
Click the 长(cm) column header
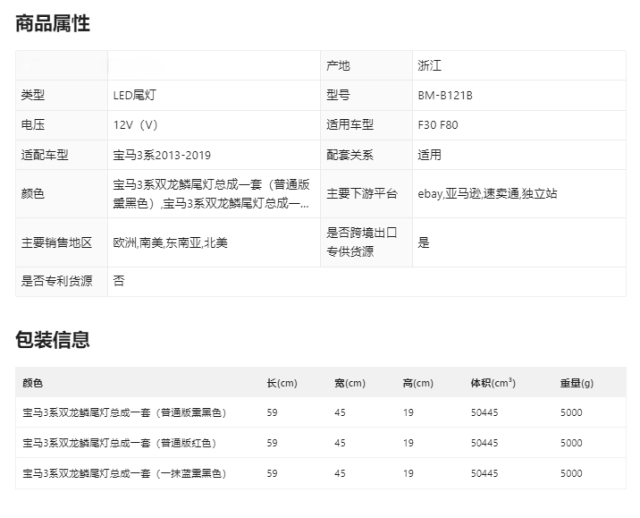coord(282,384)
